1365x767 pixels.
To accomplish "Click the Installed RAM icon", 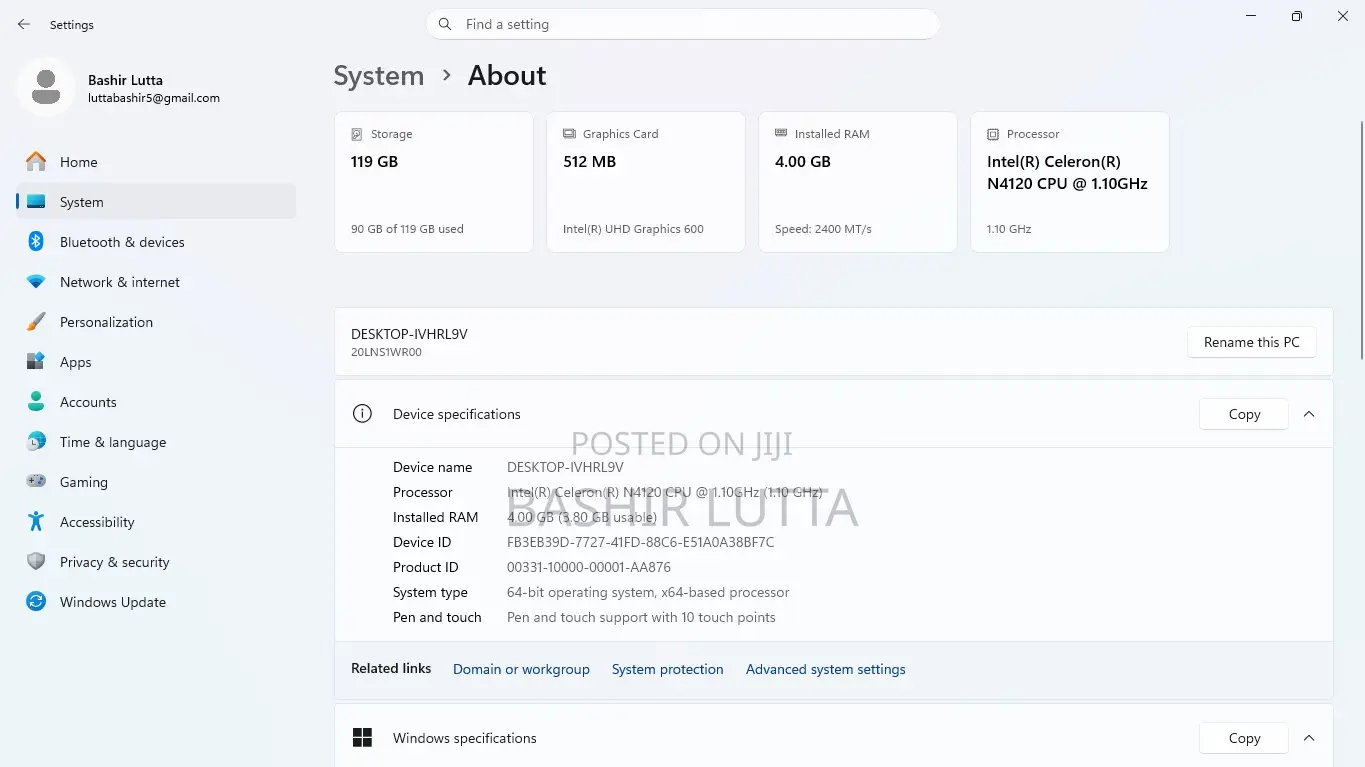I will 781,134.
